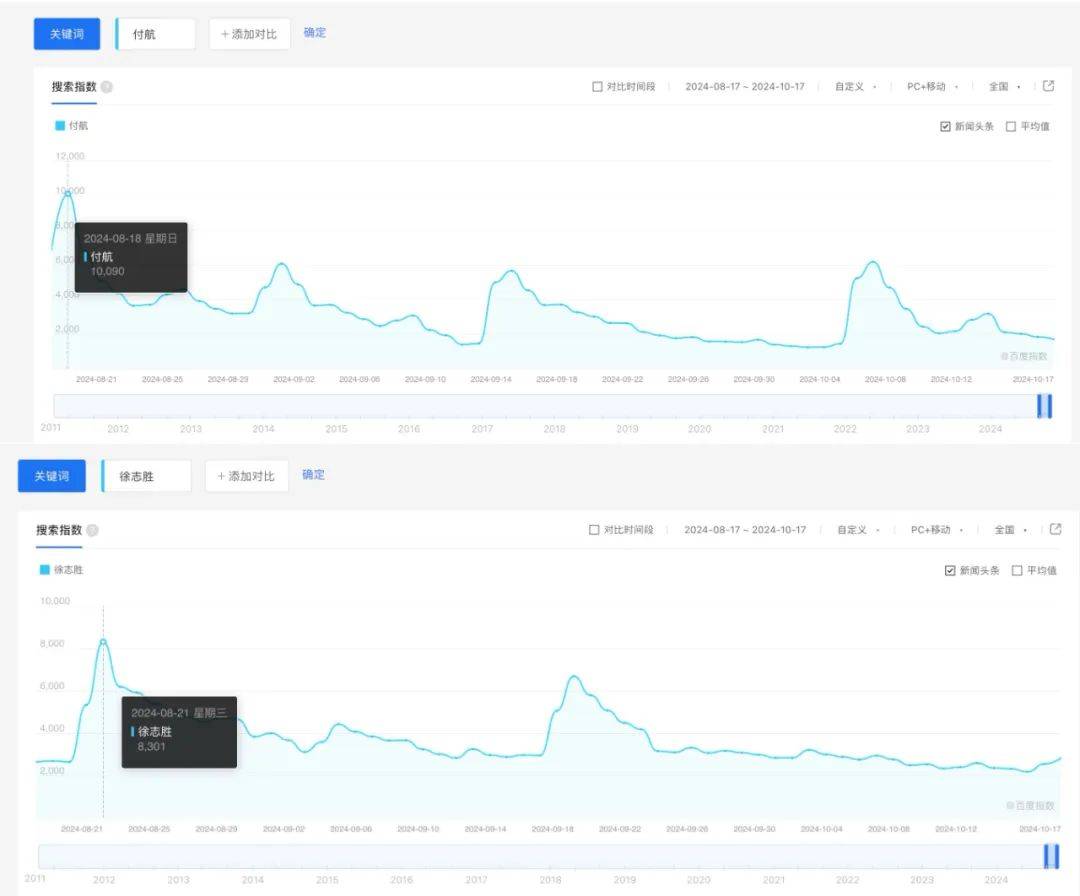The image size is (1080, 896).
Task: Click the 付航 peak data point marker
Action: 68,193
